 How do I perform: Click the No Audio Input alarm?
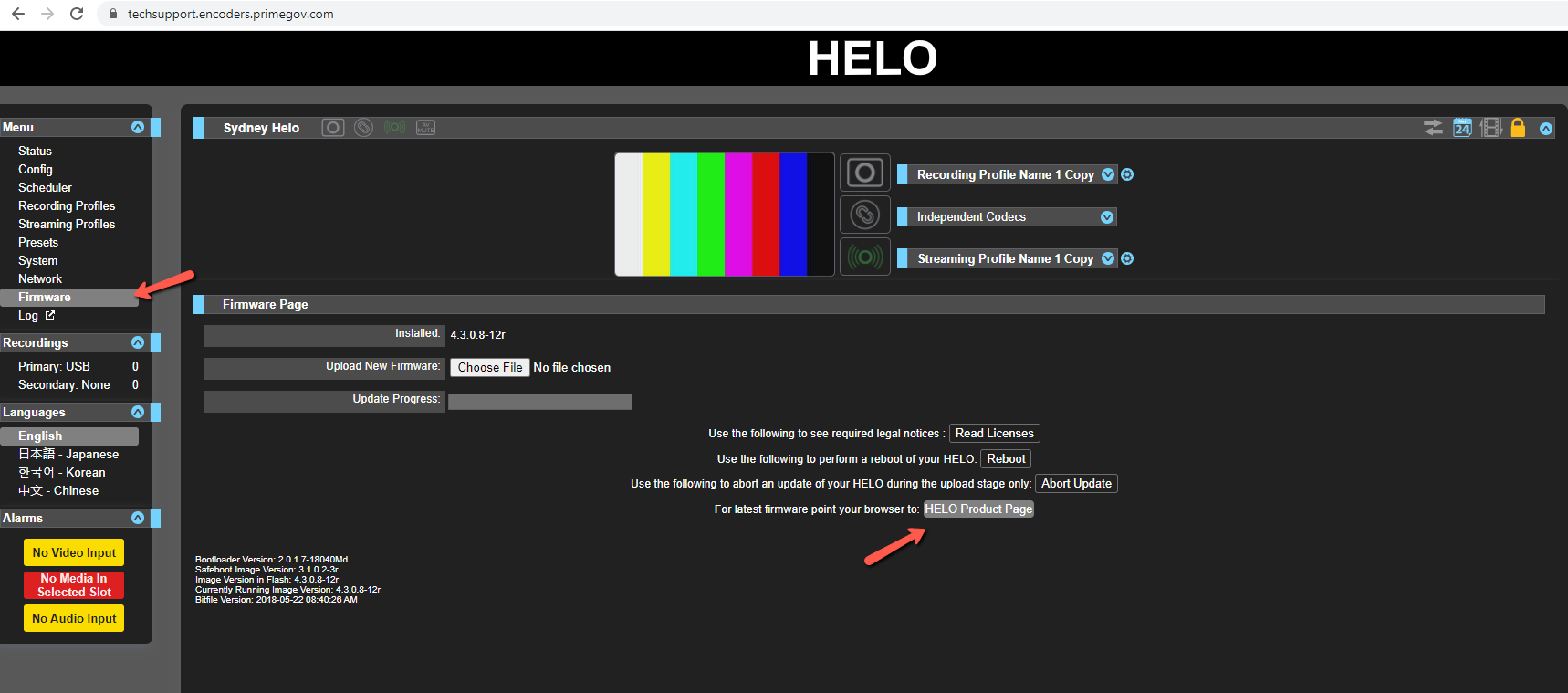(x=74, y=618)
